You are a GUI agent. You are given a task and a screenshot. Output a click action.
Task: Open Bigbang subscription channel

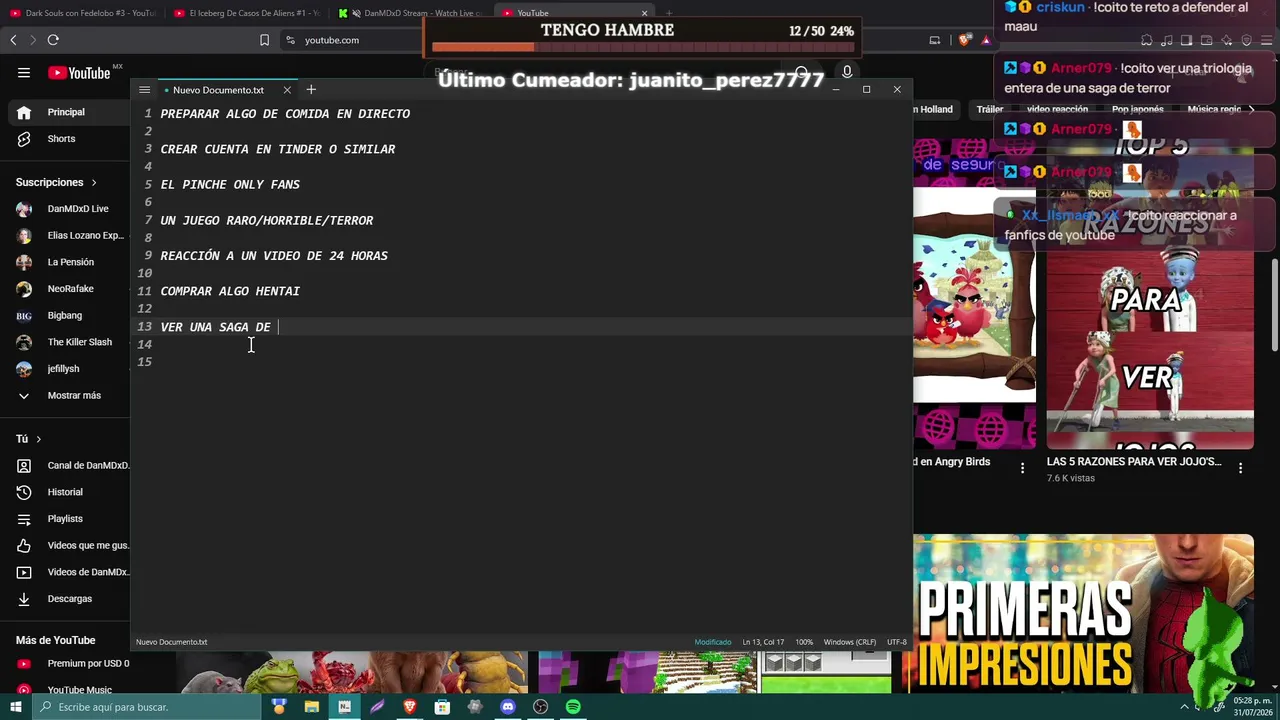click(65, 316)
